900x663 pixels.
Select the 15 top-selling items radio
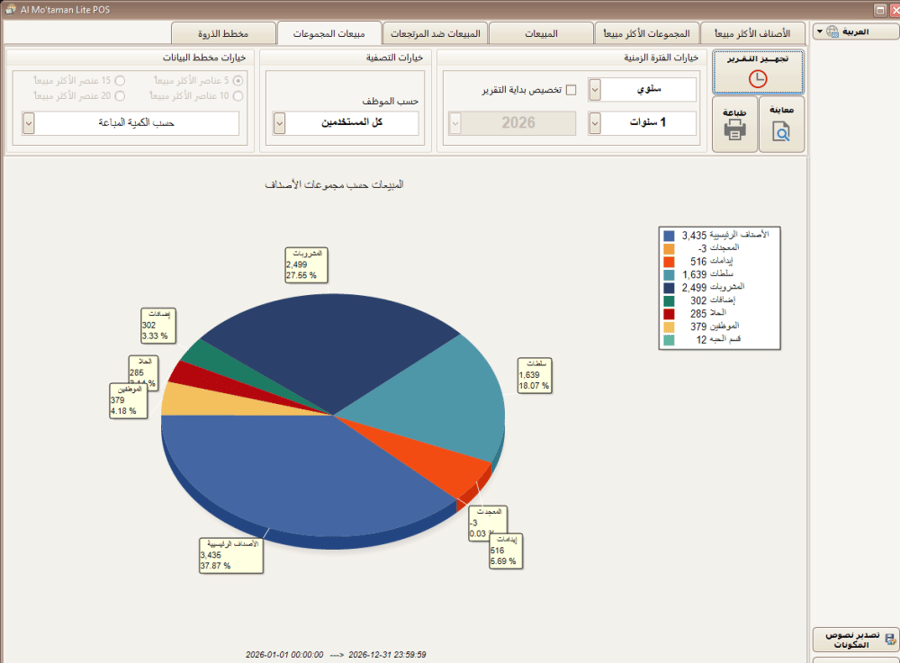[x=119, y=80]
